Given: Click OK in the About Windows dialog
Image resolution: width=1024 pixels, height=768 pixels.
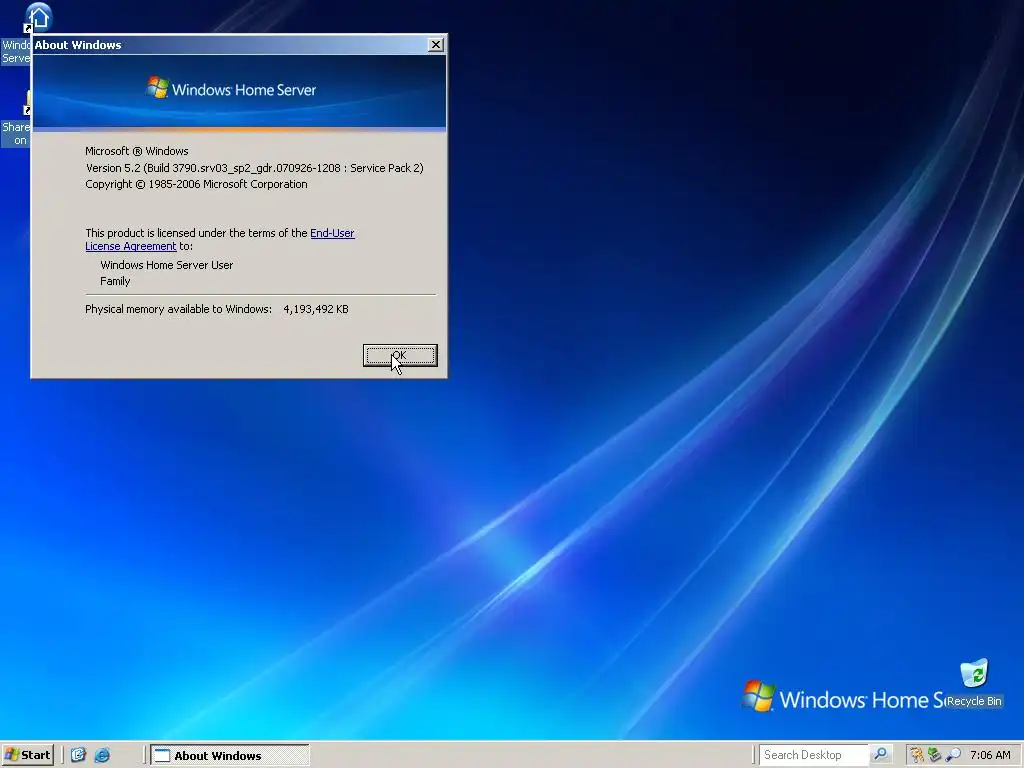Looking at the screenshot, I should pyautogui.click(x=400, y=355).
